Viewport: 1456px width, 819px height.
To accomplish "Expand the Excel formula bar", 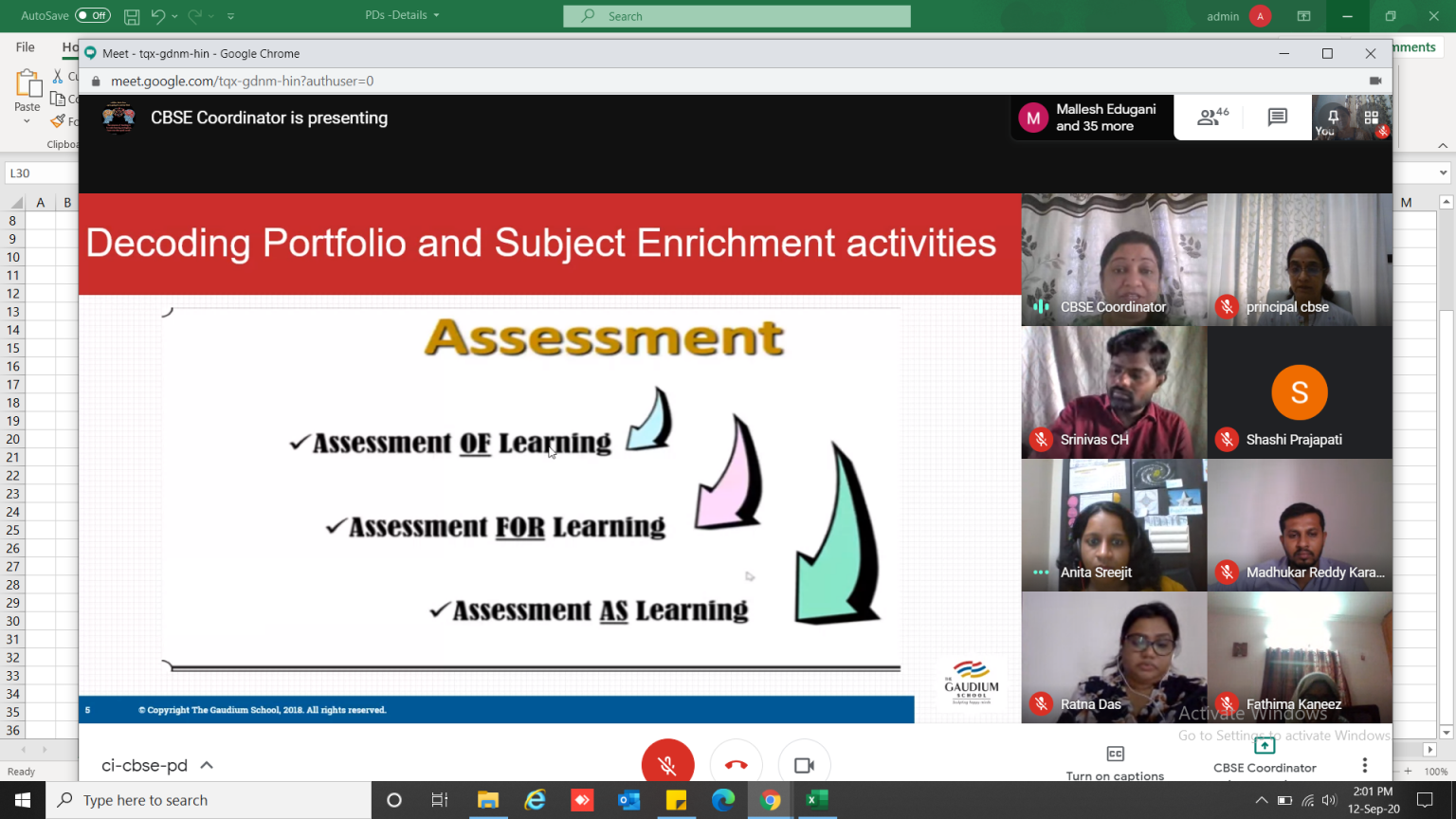I will [1443, 173].
